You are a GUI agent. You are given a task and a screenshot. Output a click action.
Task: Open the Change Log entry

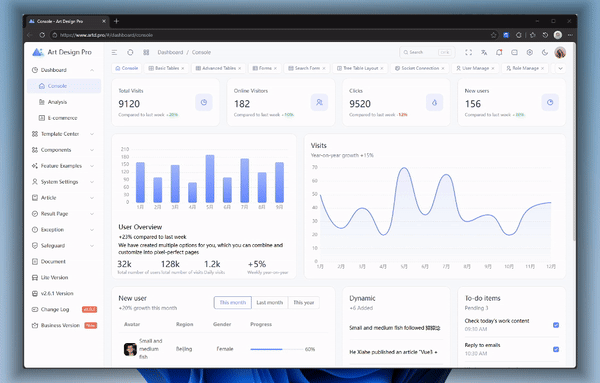click(x=64, y=310)
